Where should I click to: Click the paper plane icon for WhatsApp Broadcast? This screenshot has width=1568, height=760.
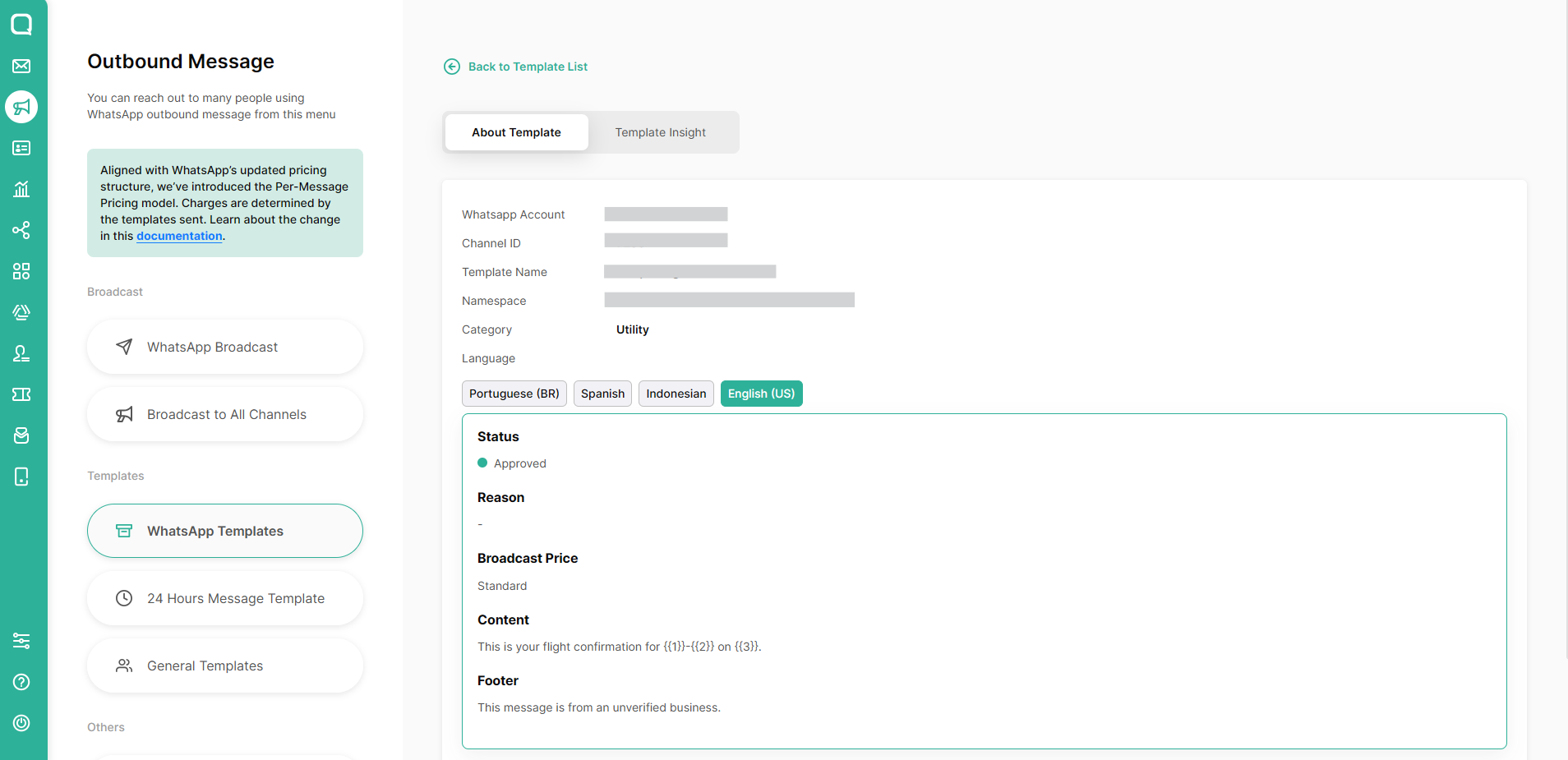coord(124,347)
